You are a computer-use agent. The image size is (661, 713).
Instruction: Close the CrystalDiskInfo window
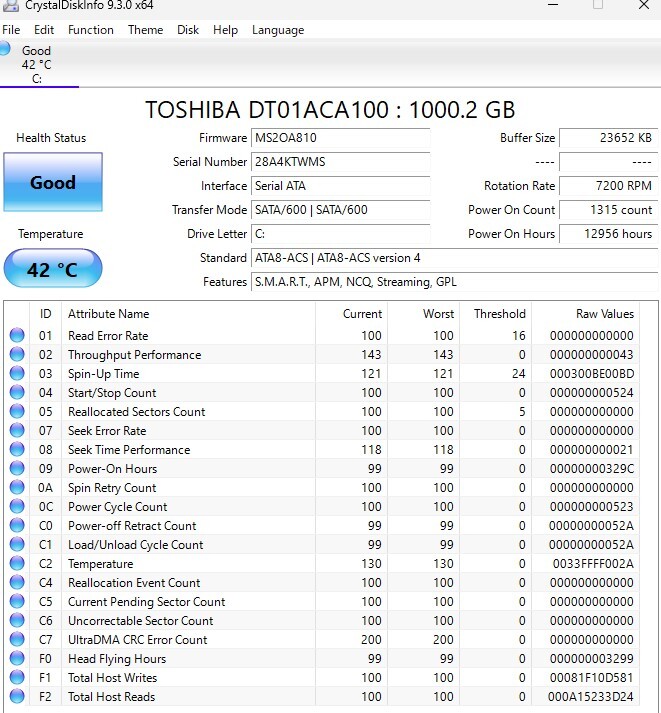tap(644, 5)
